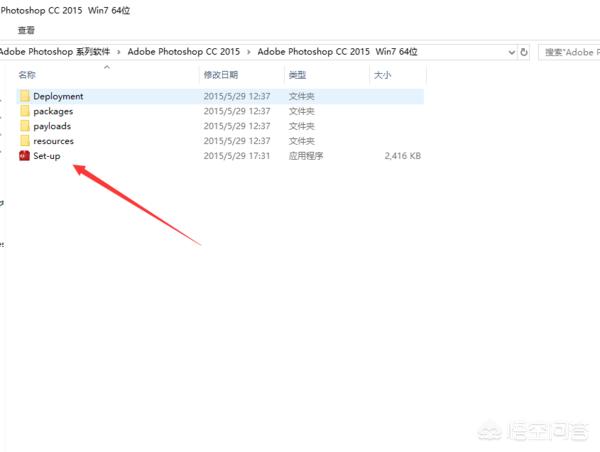Click the payloads row's 文件夹 type cell
Screen dimensions: 600x452
(302, 126)
